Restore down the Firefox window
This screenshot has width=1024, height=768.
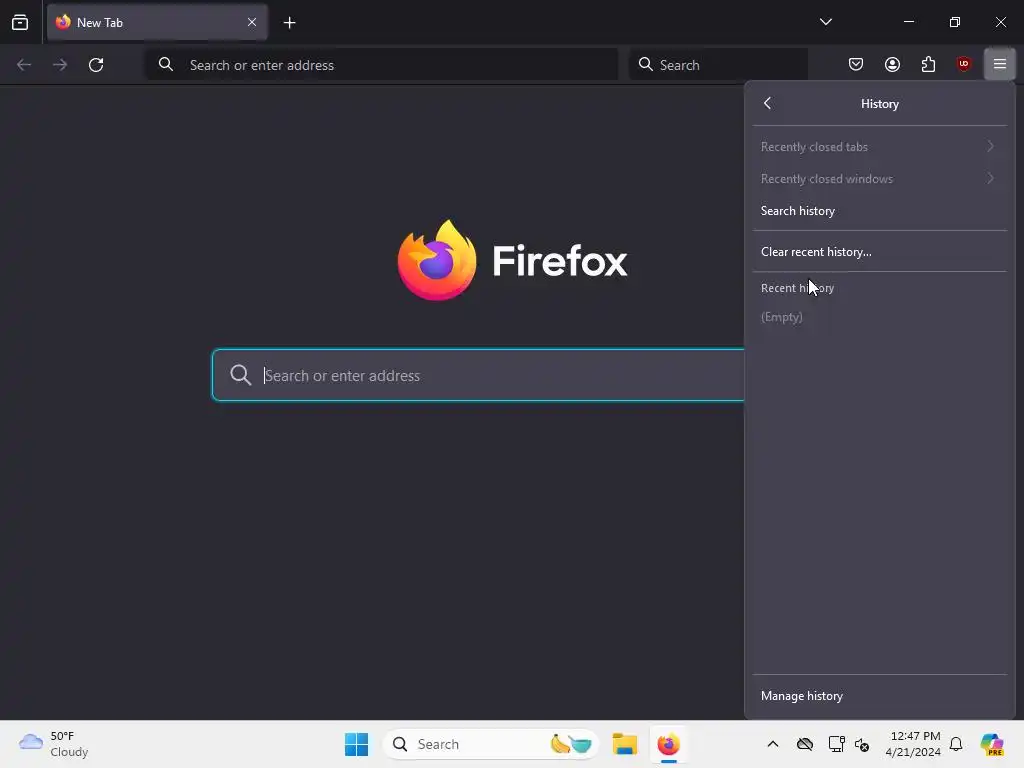955,22
